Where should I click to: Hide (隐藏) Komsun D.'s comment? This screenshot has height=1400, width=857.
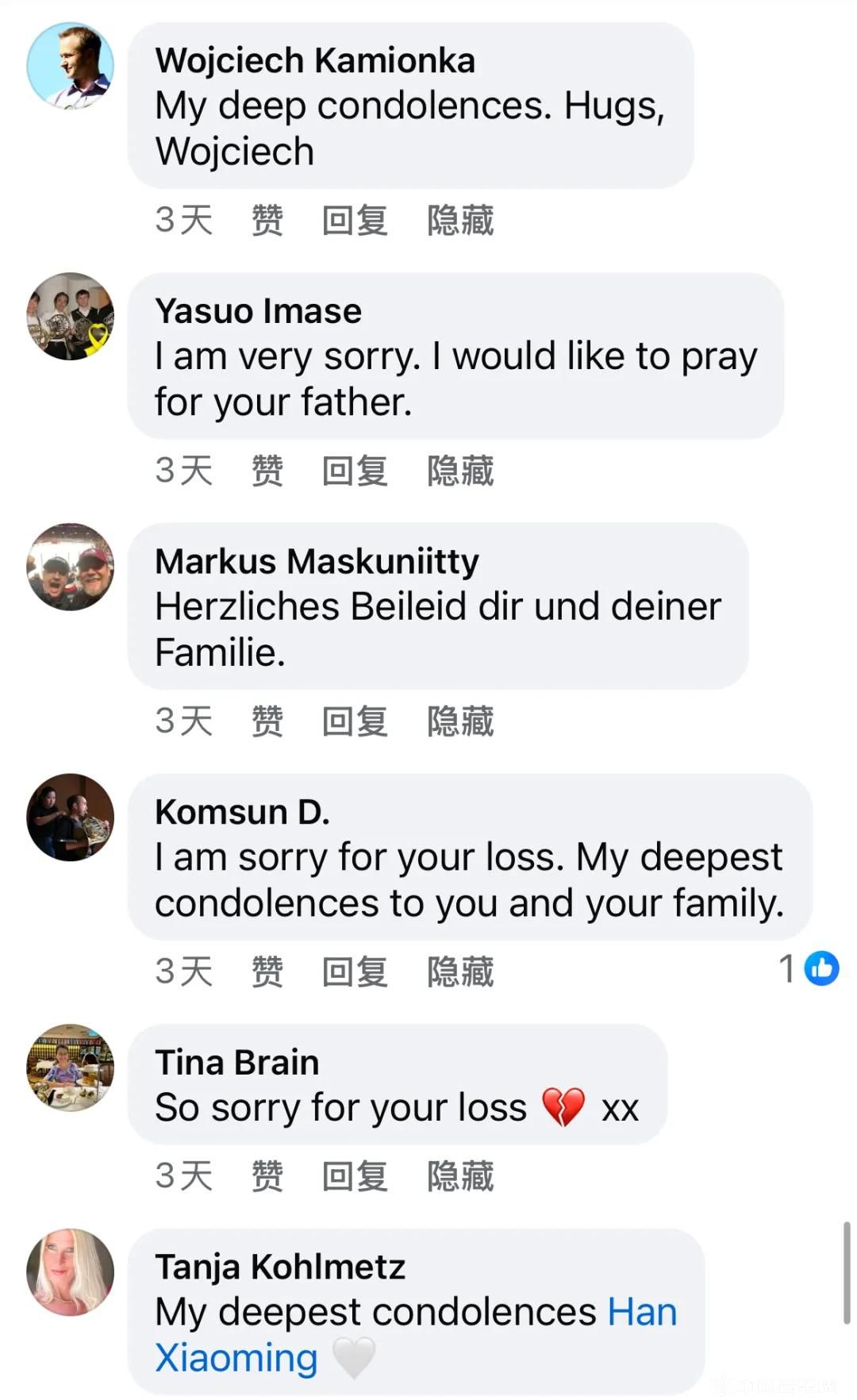(x=460, y=971)
